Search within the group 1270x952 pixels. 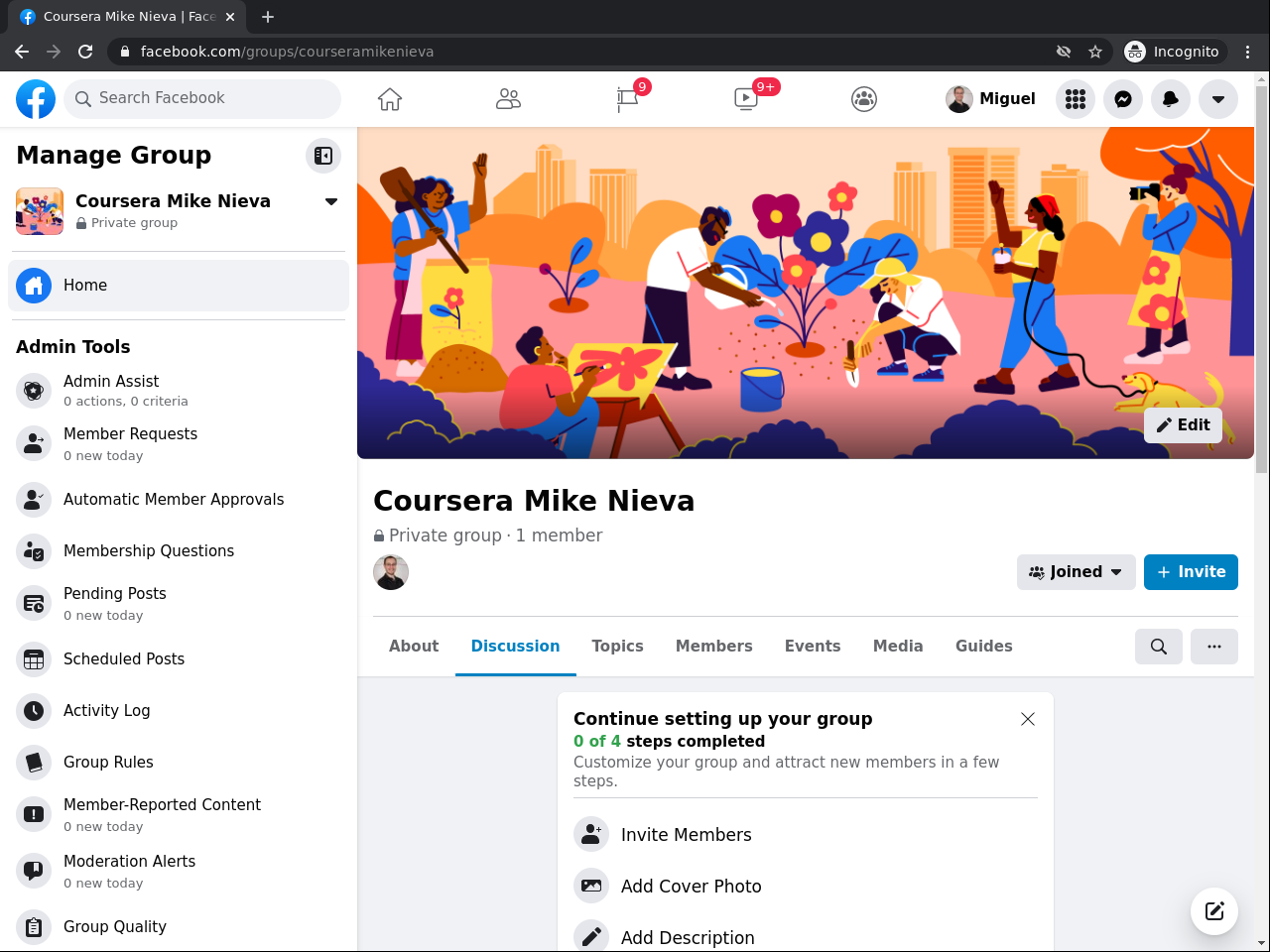(x=1159, y=647)
